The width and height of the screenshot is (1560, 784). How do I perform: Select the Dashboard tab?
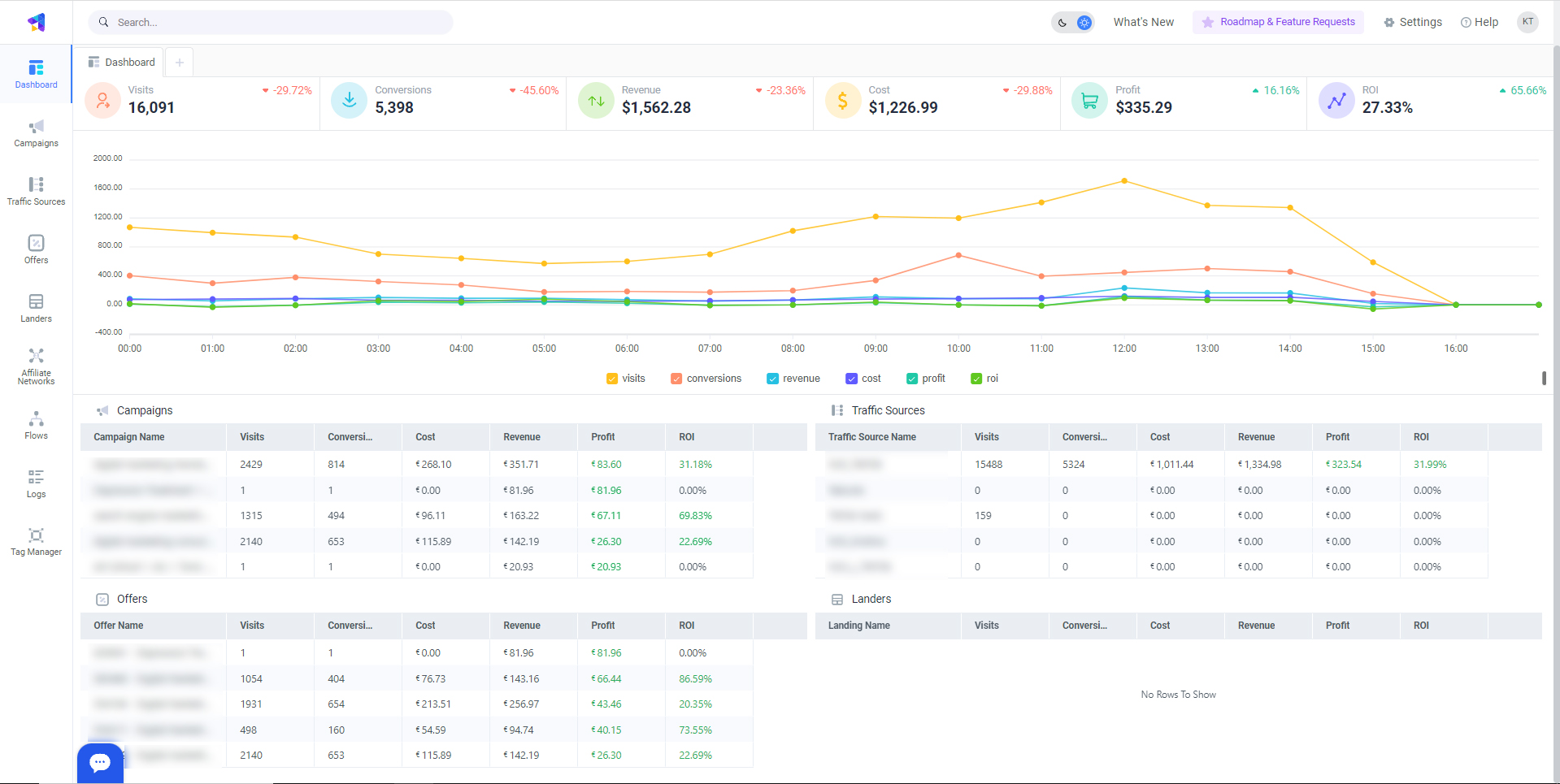121,63
